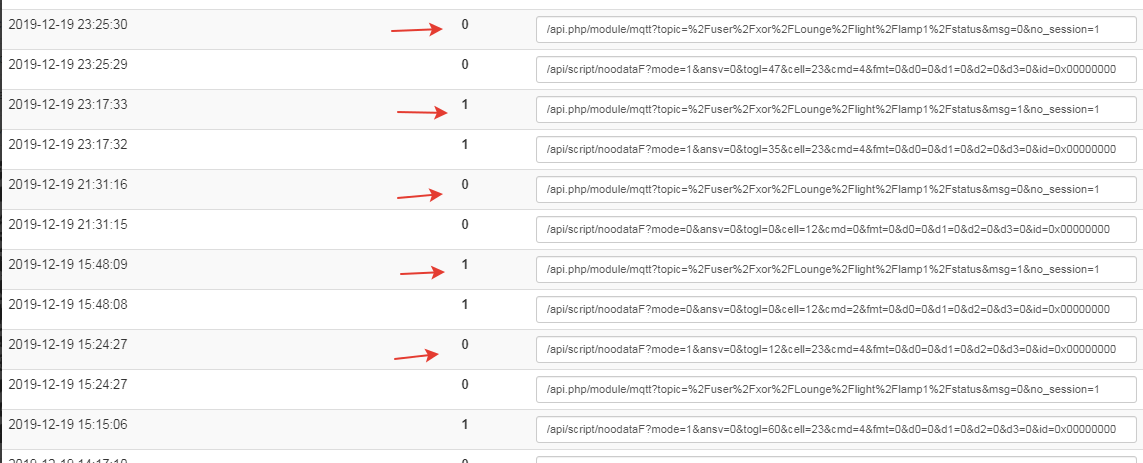The width and height of the screenshot is (1143, 463).
Task: Click the noodataF URL field containing togl=47
Action: click(836, 70)
